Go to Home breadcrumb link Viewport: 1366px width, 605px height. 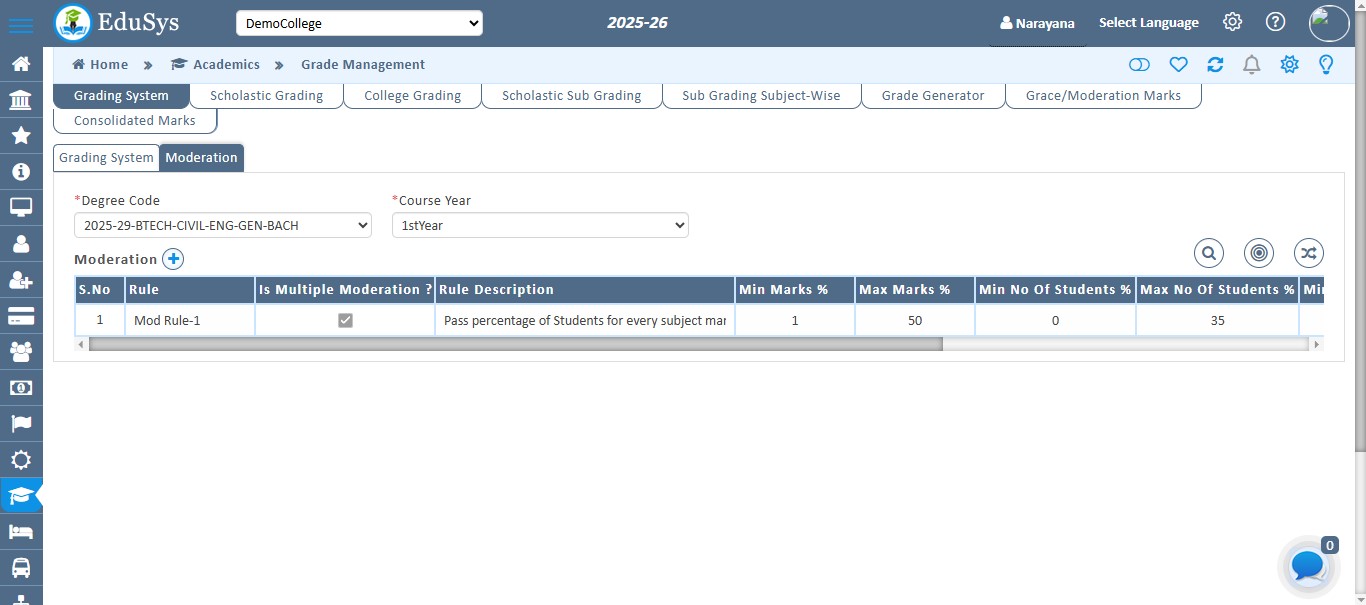pyautogui.click(x=100, y=64)
